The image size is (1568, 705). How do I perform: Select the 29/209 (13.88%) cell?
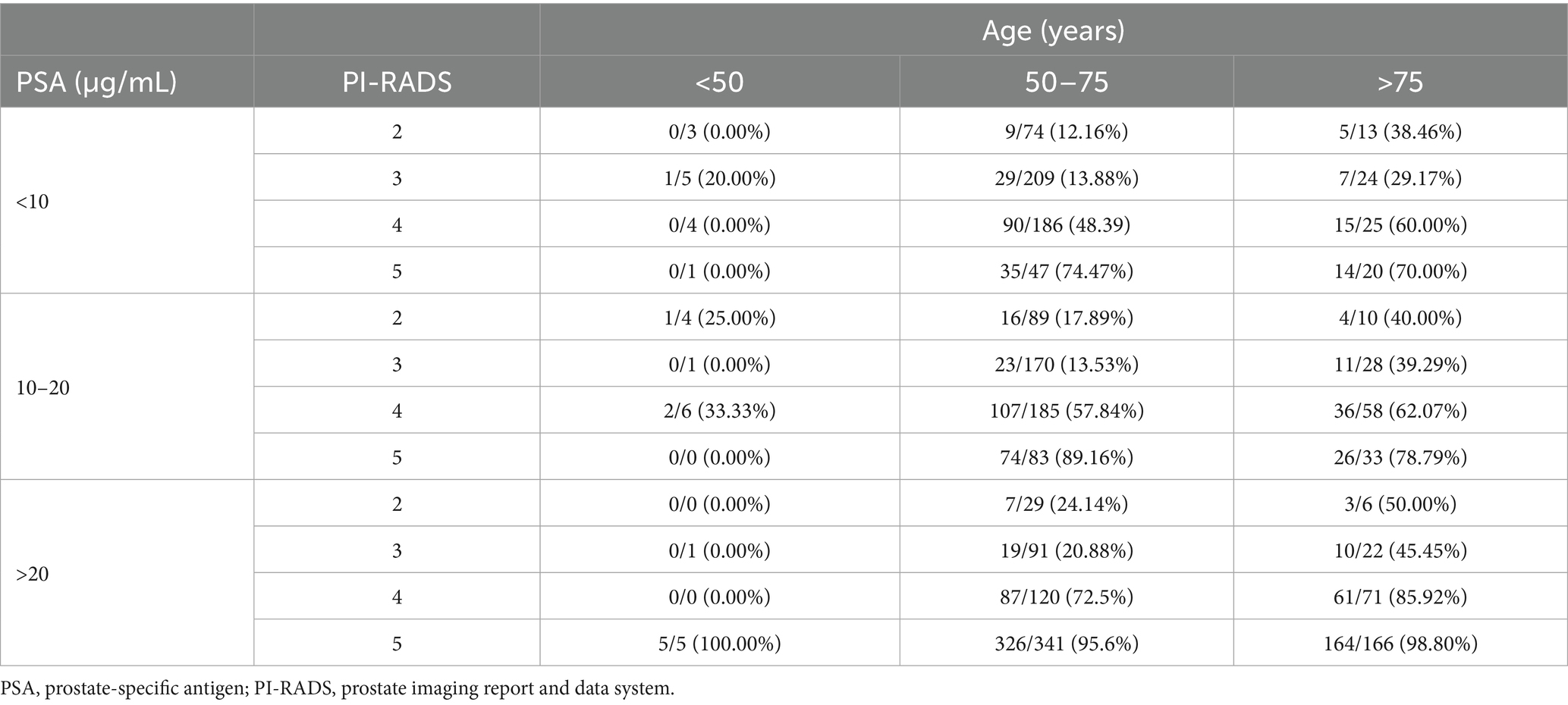[x=1066, y=178]
